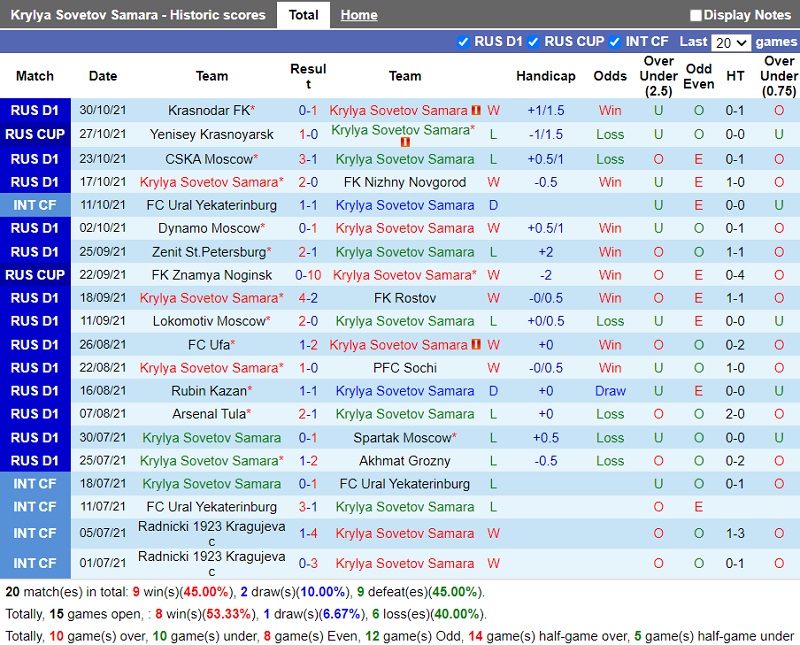This screenshot has width=800, height=645.
Task: Click FC Ural Yekaterinburg in 18/07/21 row
Action: 405,484
